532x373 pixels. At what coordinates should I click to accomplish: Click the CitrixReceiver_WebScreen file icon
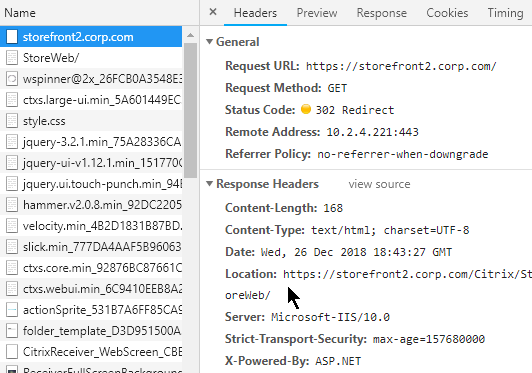point(12,352)
